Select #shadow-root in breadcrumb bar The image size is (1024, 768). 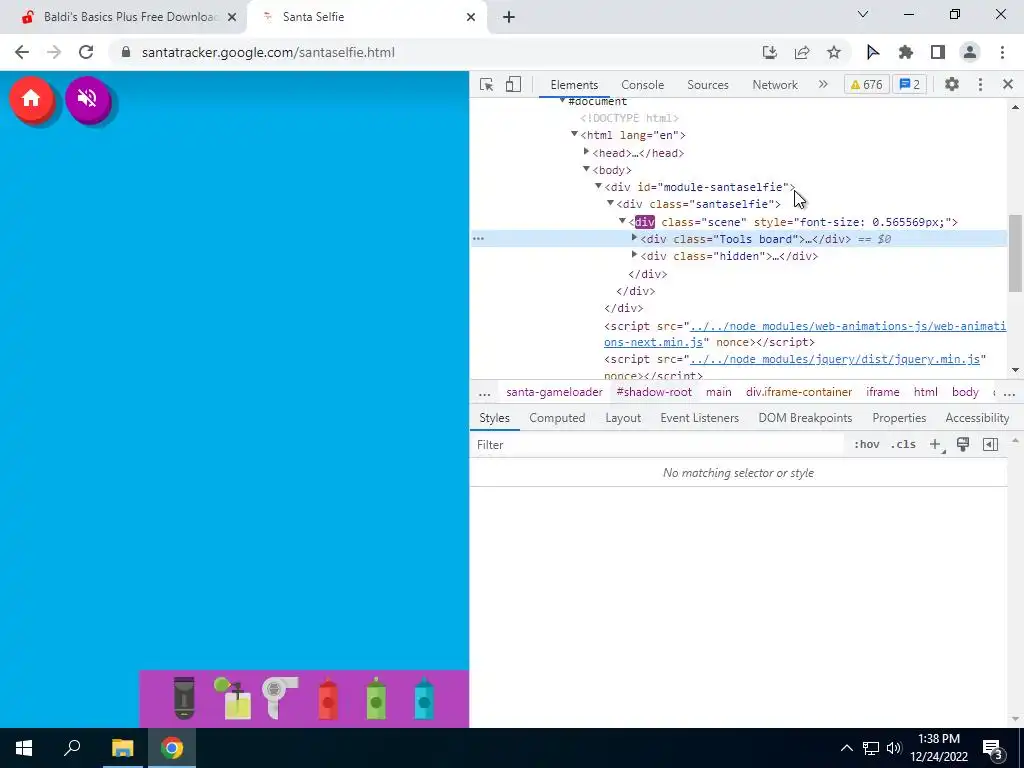(x=654, y=392)
